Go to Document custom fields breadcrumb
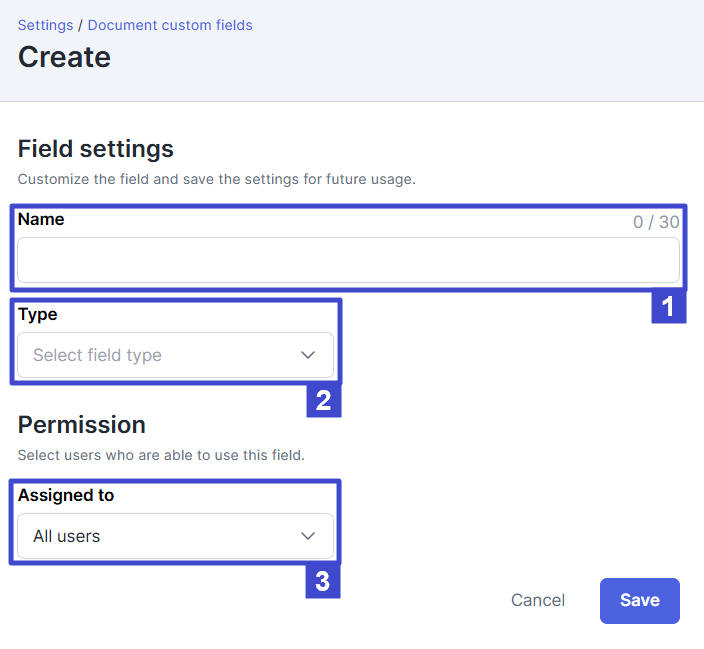The width and height of the screenshot is (704, 649). point(170,25)
